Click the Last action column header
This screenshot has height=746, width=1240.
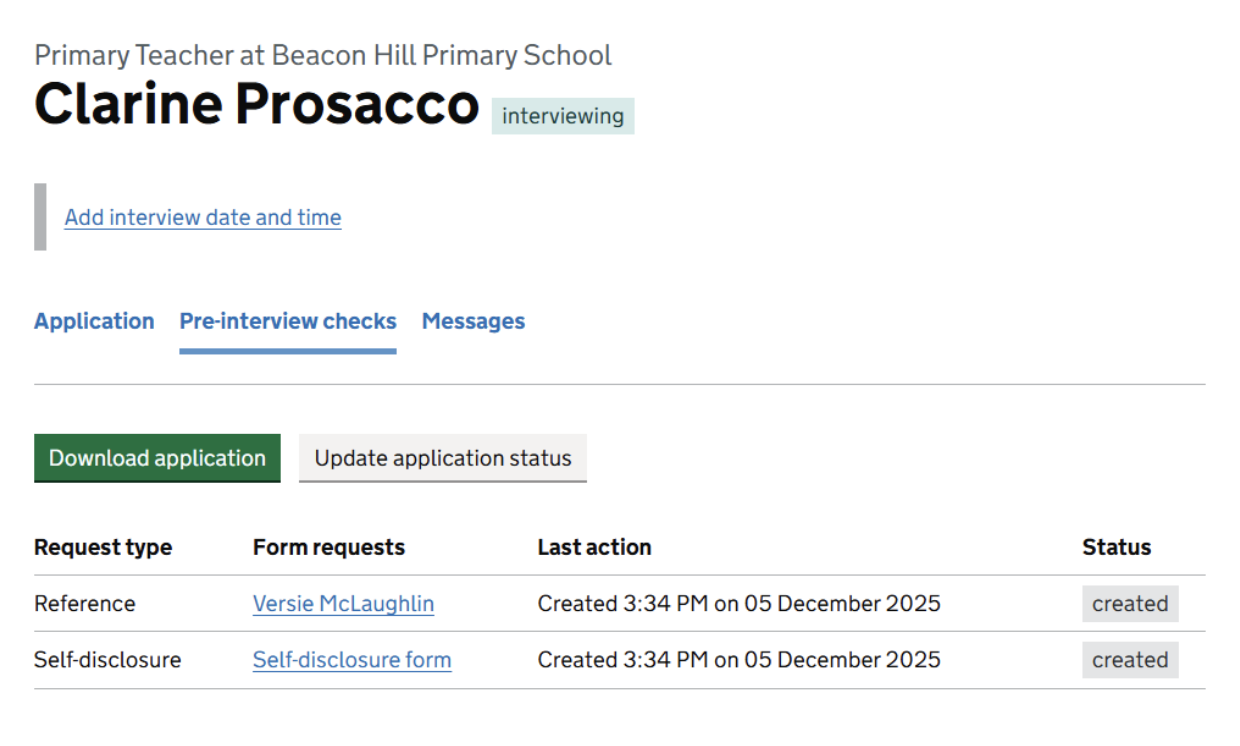click(594, 548)
